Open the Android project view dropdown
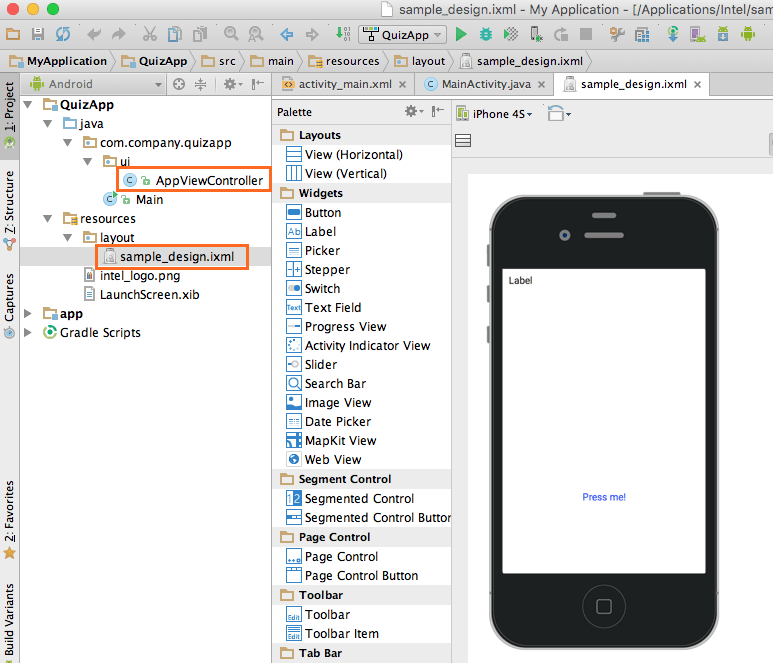Viewport: 773px width, 663px height. [96, 84]
